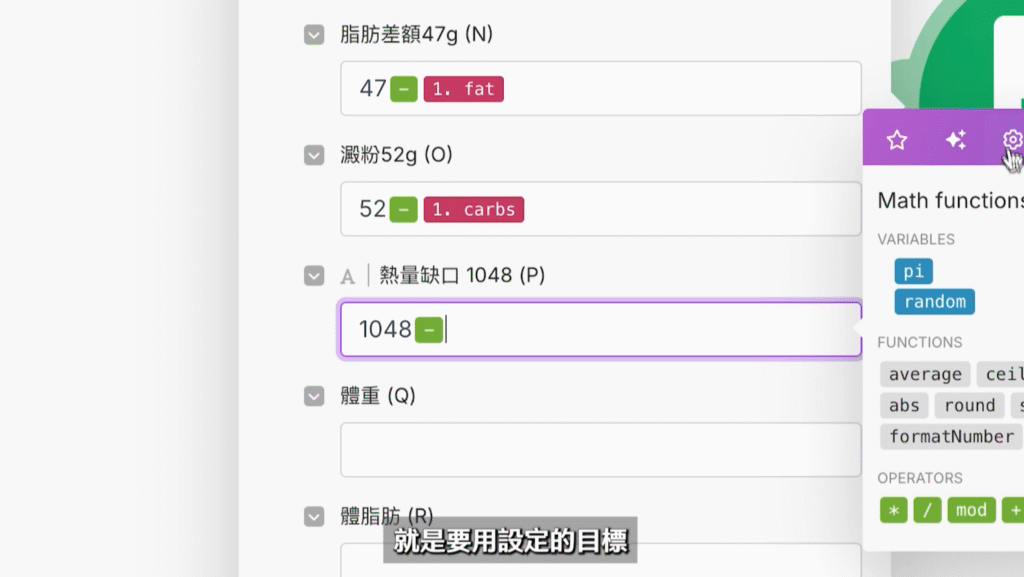Insert the mod operator
Image resolution: width=1024 pixels, height=577 pixels.
[x=971, y=510]
